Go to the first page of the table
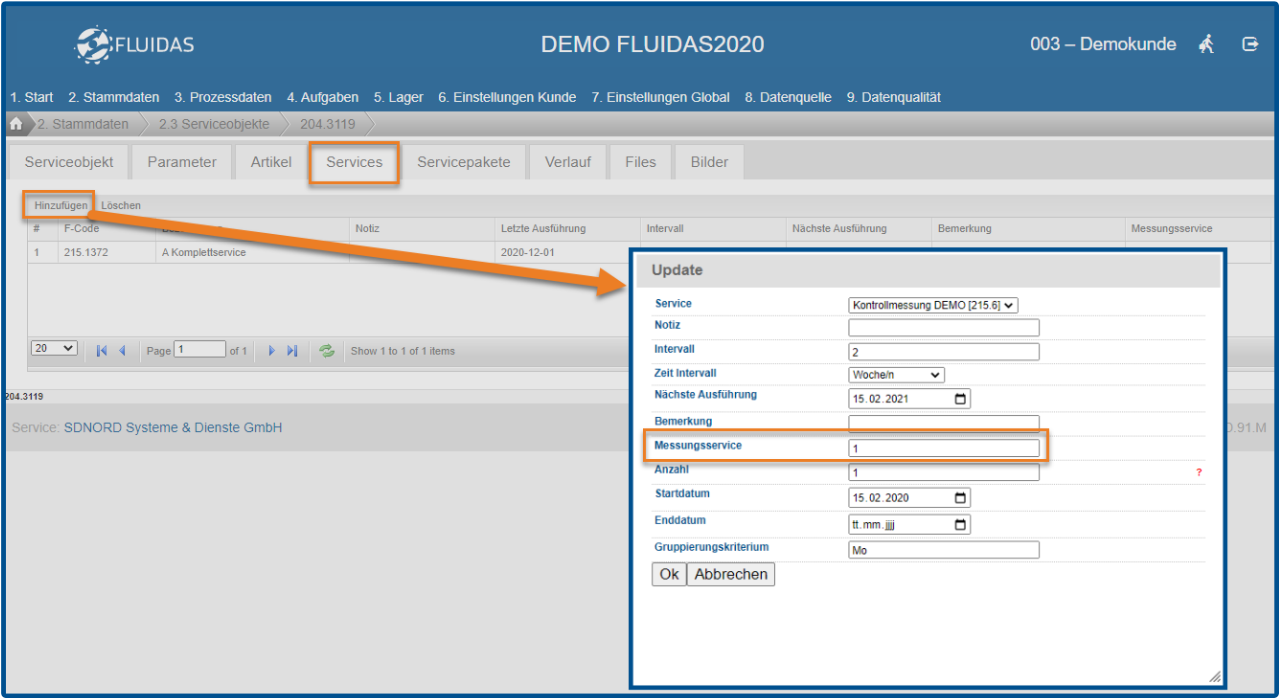 point(102,351)
